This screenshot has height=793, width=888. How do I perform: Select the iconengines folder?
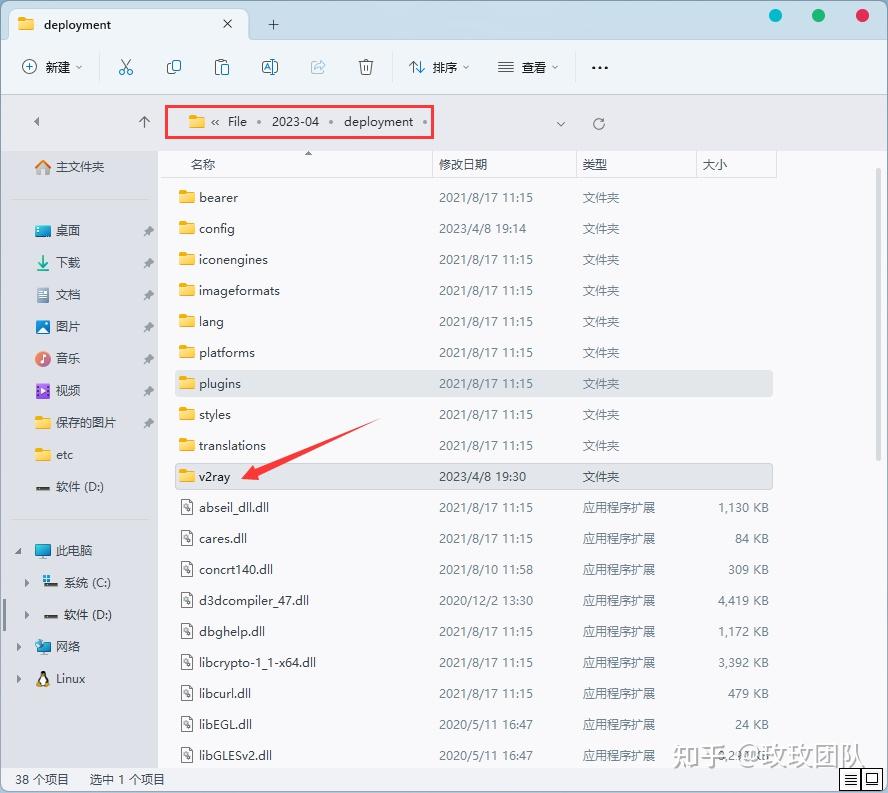coord(473,259)
